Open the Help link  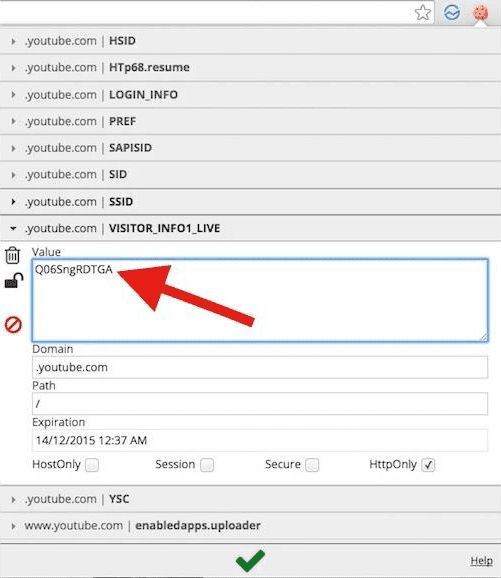[481, 561]
